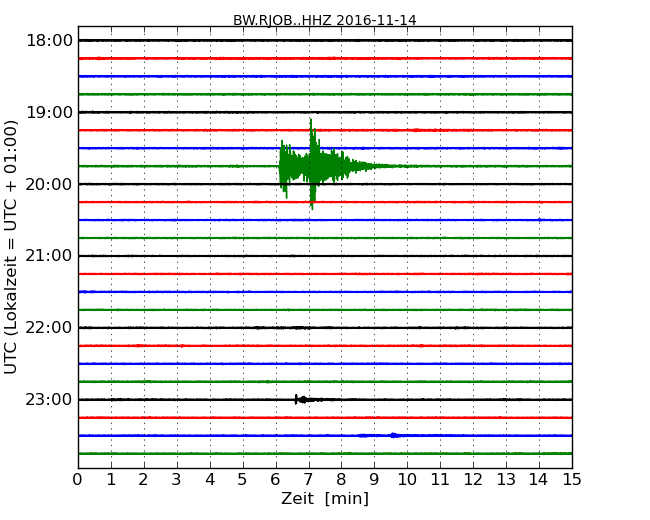650x520 pixels.
Task: Click the x-axis tick label 0
Action: pos(78,480)
